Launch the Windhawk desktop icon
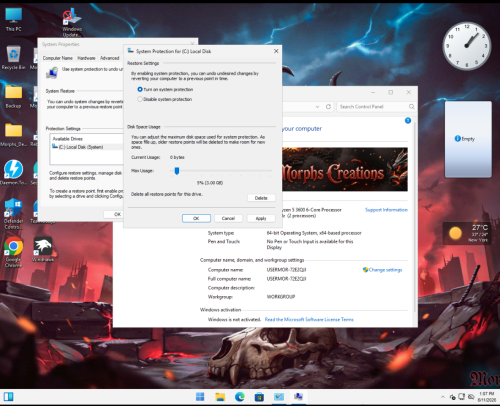Viewport: 500px width, 406px height. point(43,249)
